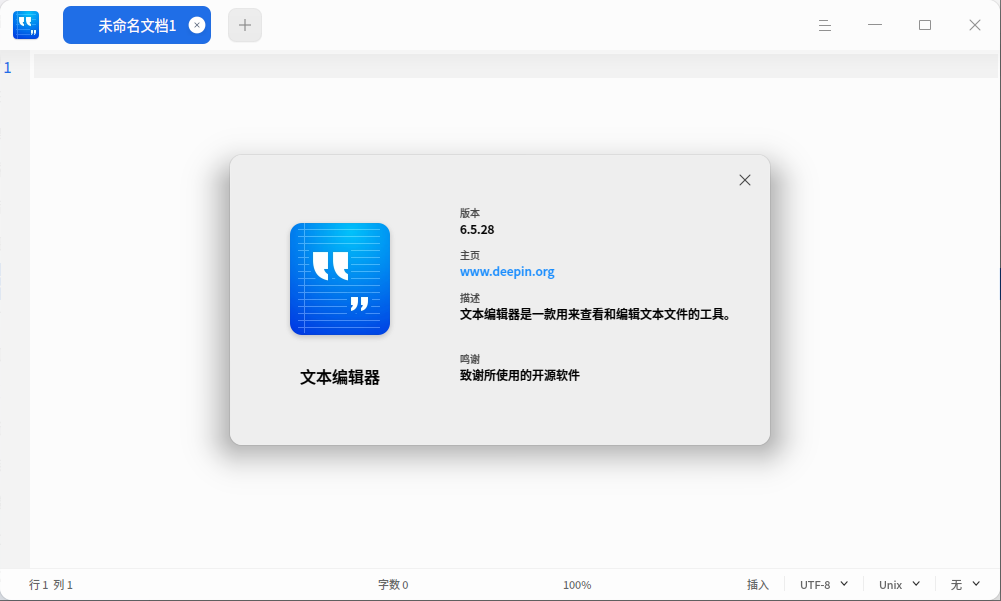The width and height of the screenshot is (1001, 601).
Task: Select version number 6.5.28
Action: point(477,229)
